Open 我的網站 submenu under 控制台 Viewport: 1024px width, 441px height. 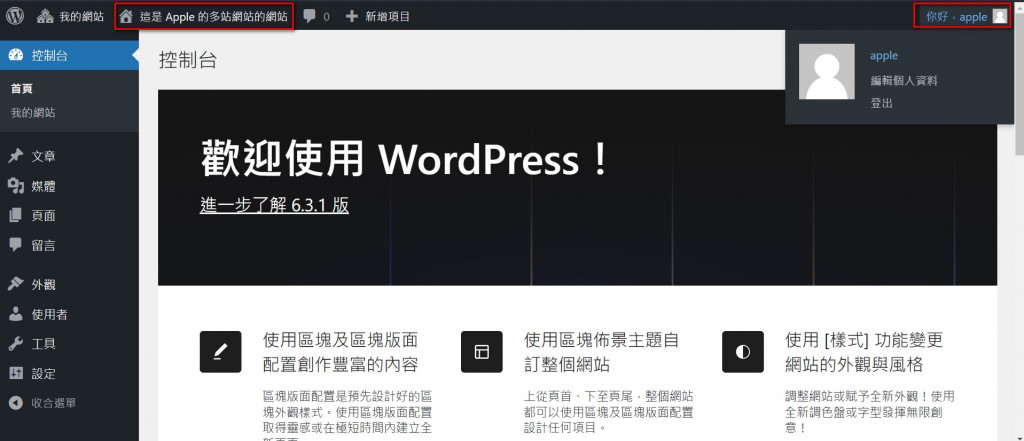(x=33, y=112)
